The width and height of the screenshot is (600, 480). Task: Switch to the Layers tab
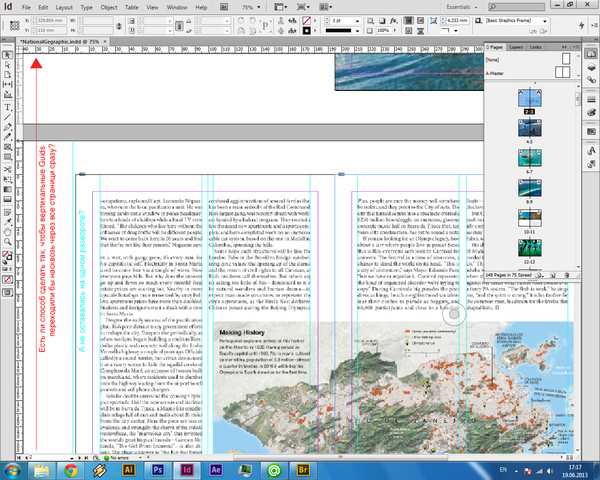point(516,47)
